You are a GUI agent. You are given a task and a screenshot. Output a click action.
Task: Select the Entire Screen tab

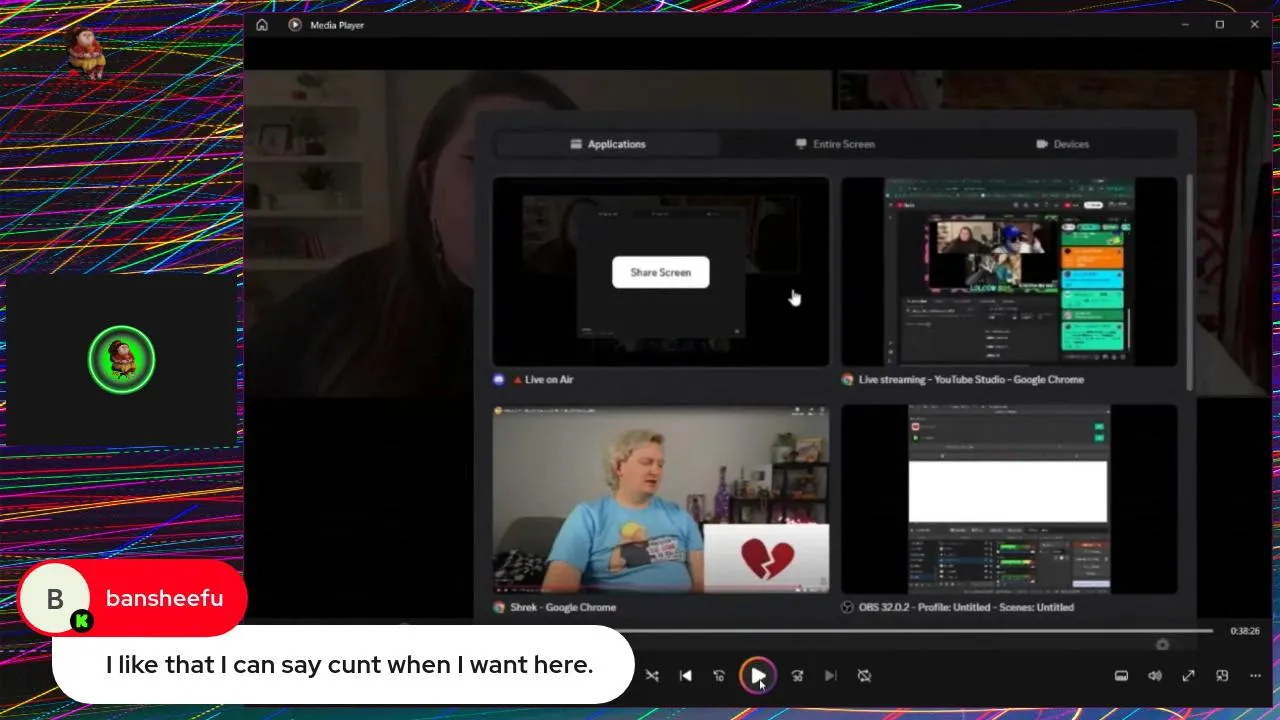click(x=835, y=144)
